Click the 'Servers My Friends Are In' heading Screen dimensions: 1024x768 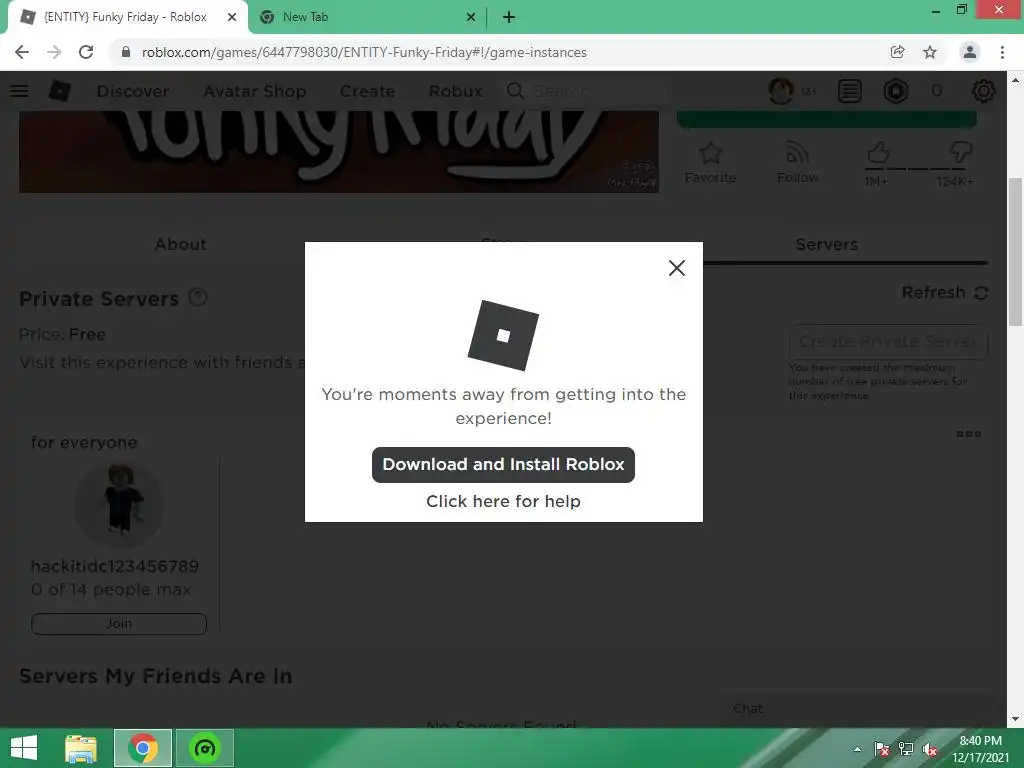(x=155, y=676)
